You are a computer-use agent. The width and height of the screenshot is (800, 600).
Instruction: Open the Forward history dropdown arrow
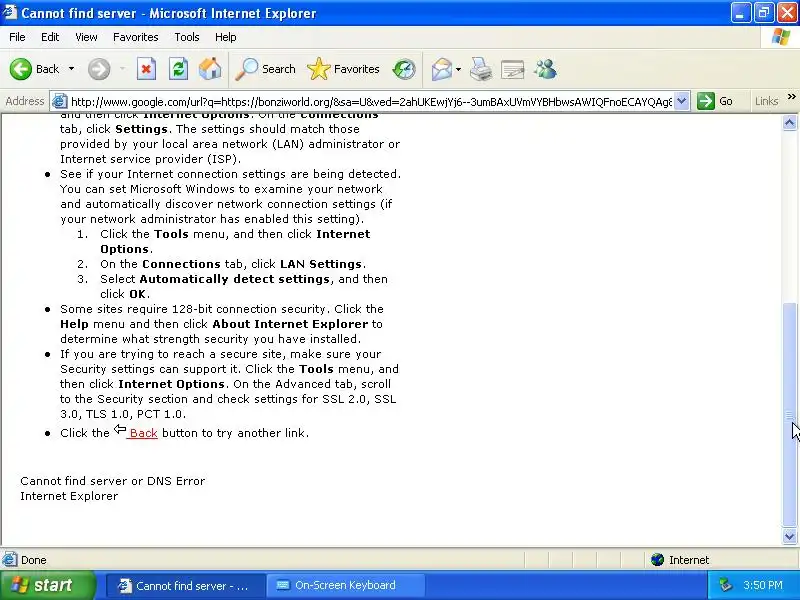[x=122, y=69]
